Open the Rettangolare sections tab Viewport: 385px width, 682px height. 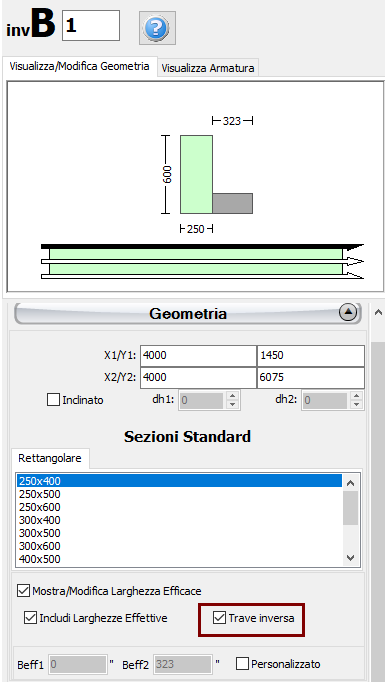(x=50, y=458)
